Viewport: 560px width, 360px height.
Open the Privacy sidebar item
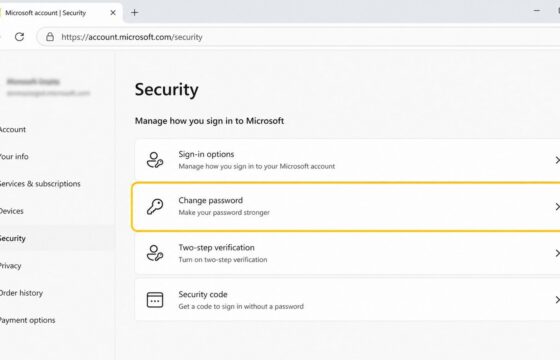coord(10,266)
